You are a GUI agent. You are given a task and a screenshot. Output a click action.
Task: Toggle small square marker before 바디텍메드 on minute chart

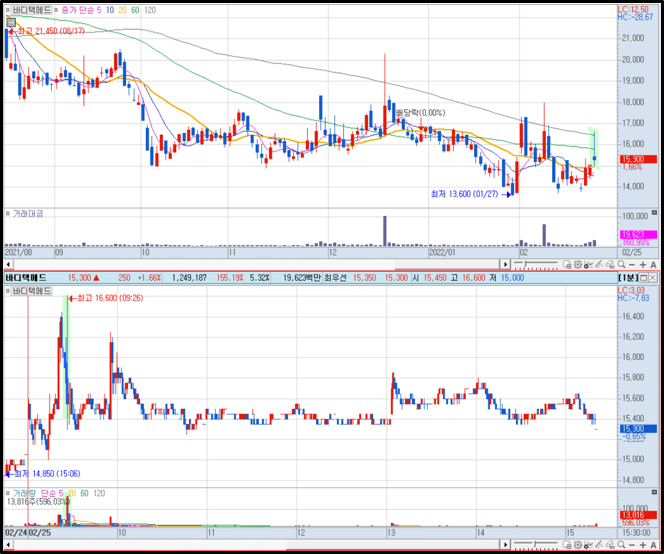tap(8, 291)
